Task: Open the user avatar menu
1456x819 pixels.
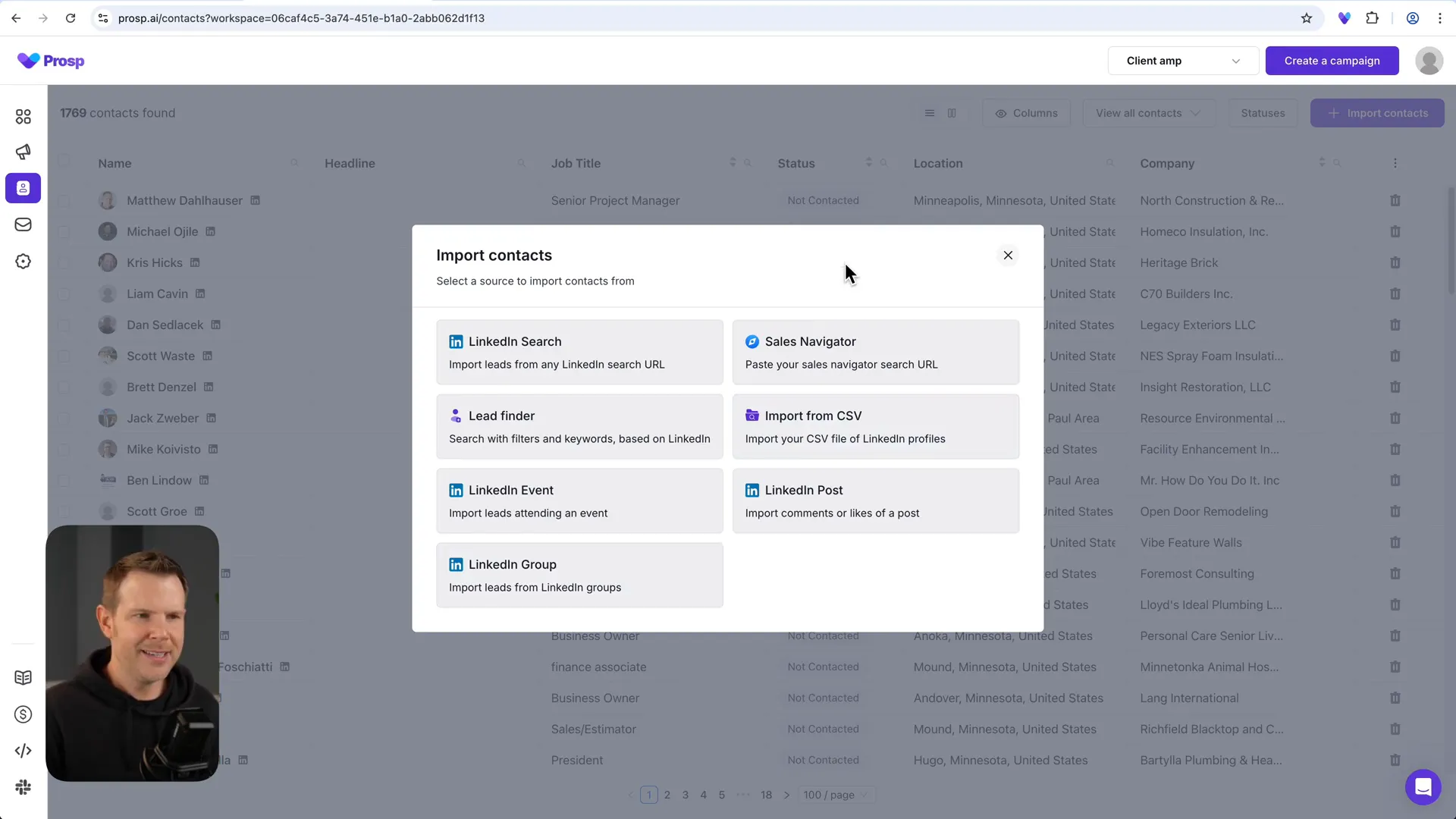Action: pyautogui.click(x=1429, y=61)
